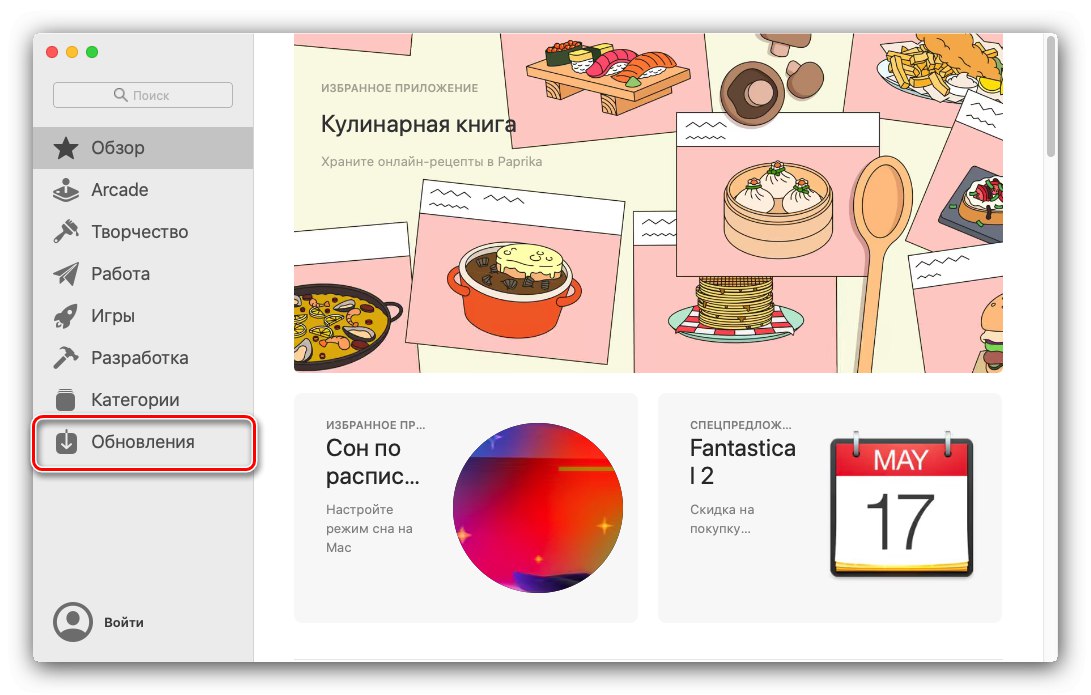Select the Работа paper-plane icon
Screen dimensions: 1091x695
(66, 273)
